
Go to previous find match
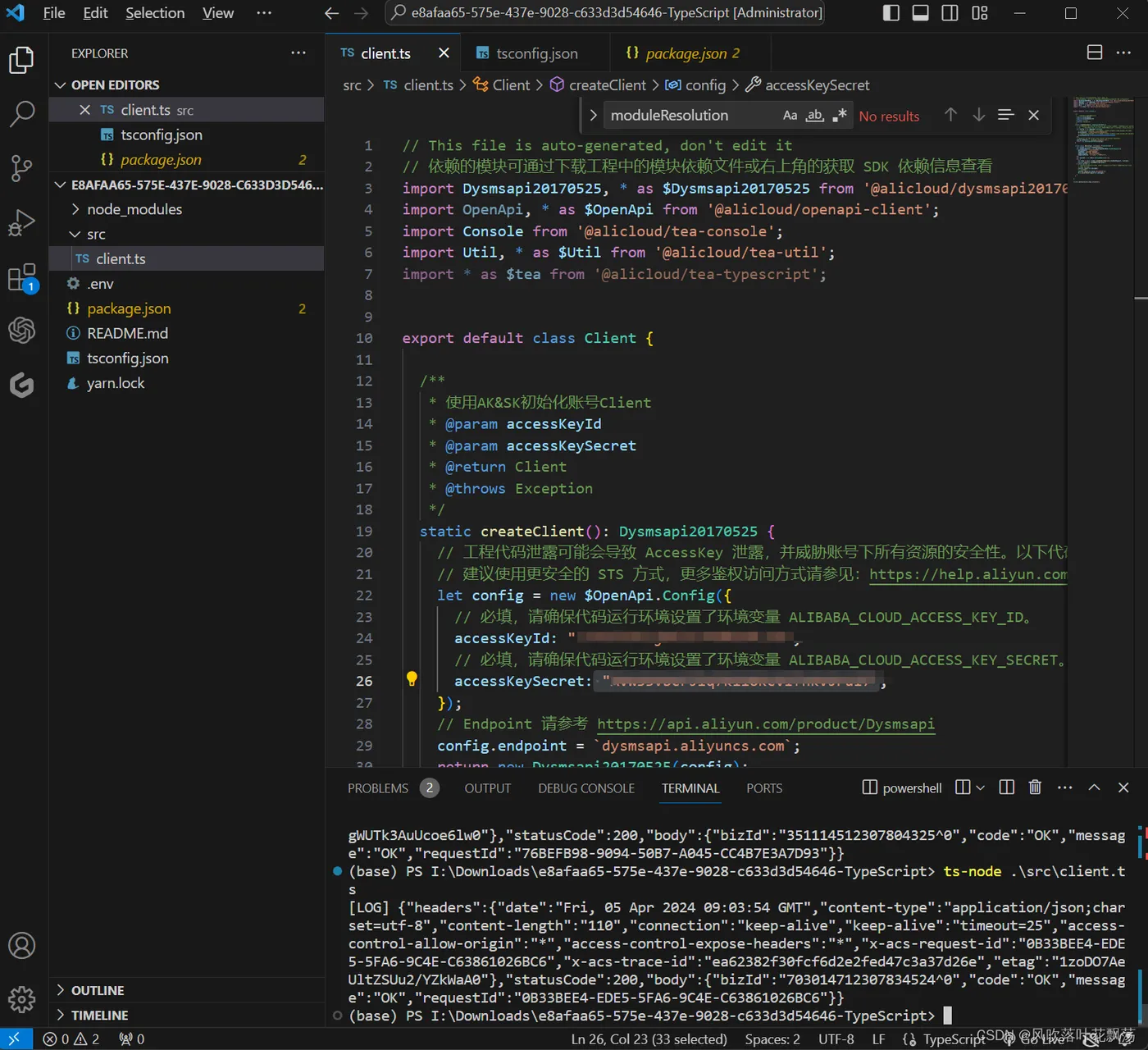(x=950, y=115)
